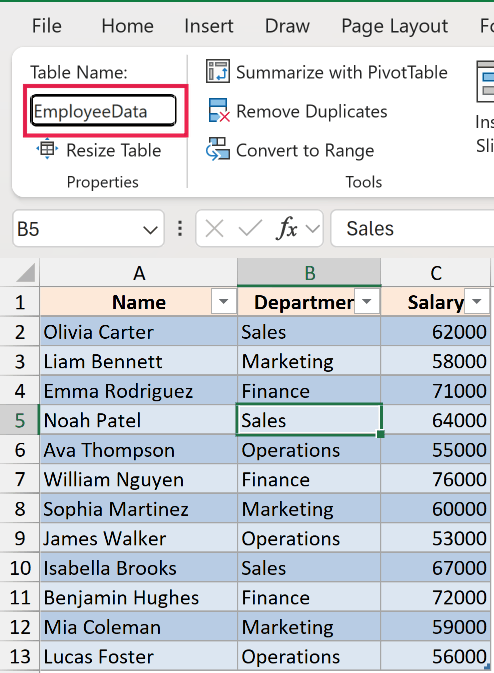Click the formula bar showing Sales
This screenshot has width=494, height=673.
pyautogui.click(x=412, y=228)
